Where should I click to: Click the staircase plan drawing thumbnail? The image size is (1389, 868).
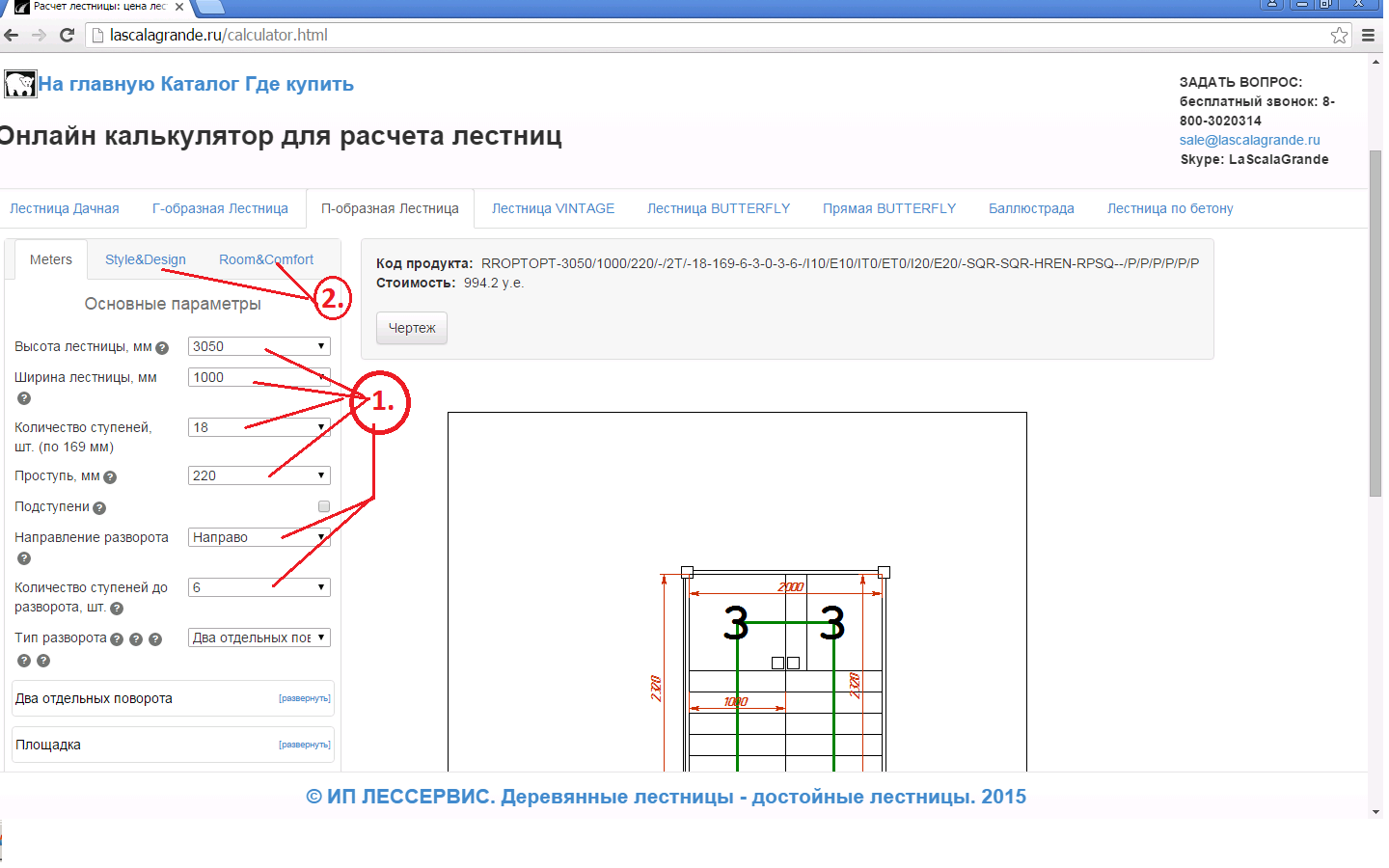[x=737, y=592]
